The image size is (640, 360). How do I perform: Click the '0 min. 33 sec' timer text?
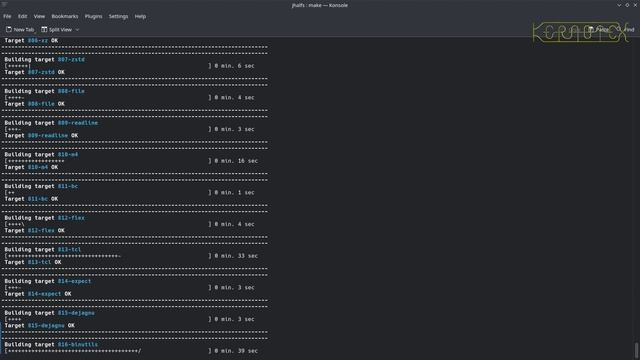coord(236,256)
